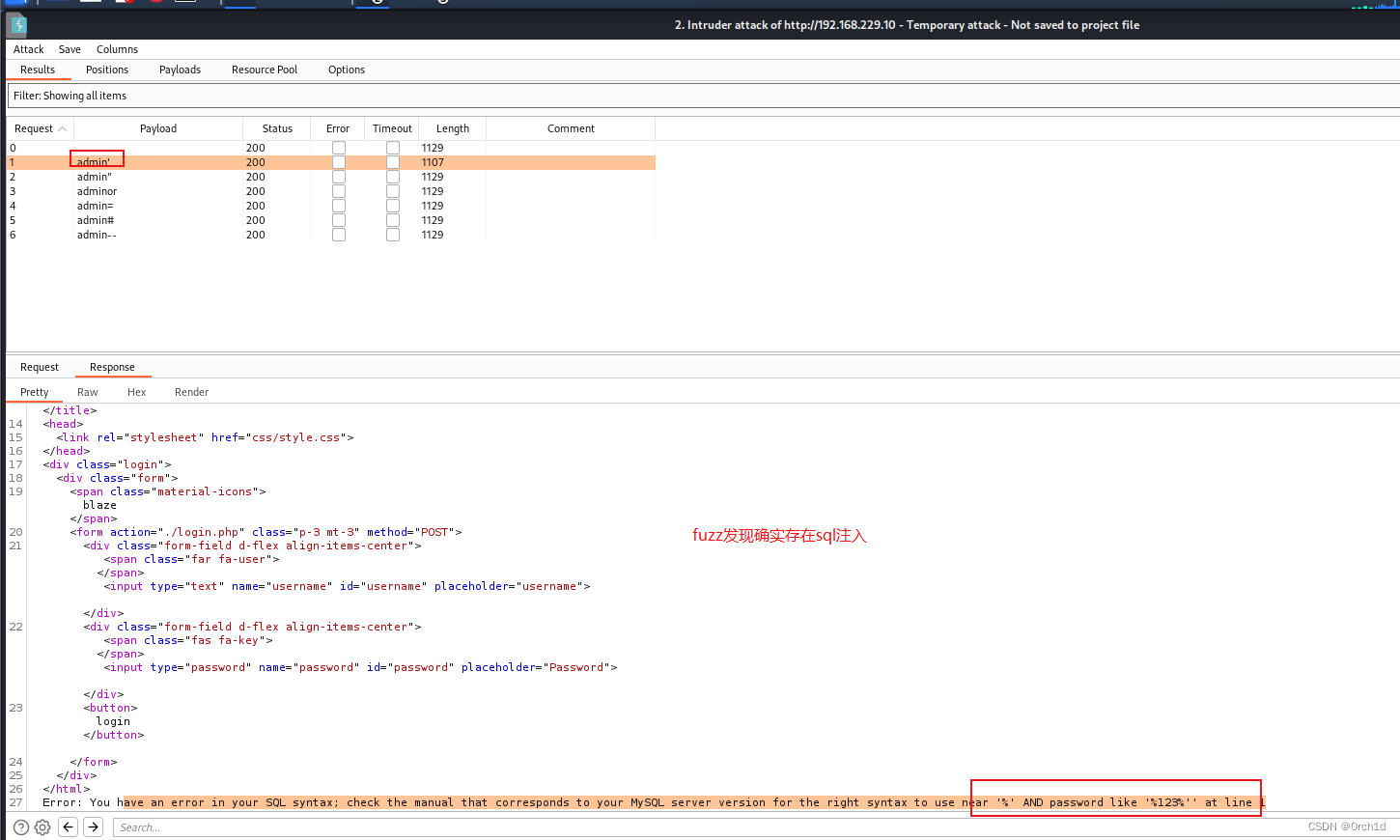Toggle Error checkbox for admin" row

click(339, 177)
